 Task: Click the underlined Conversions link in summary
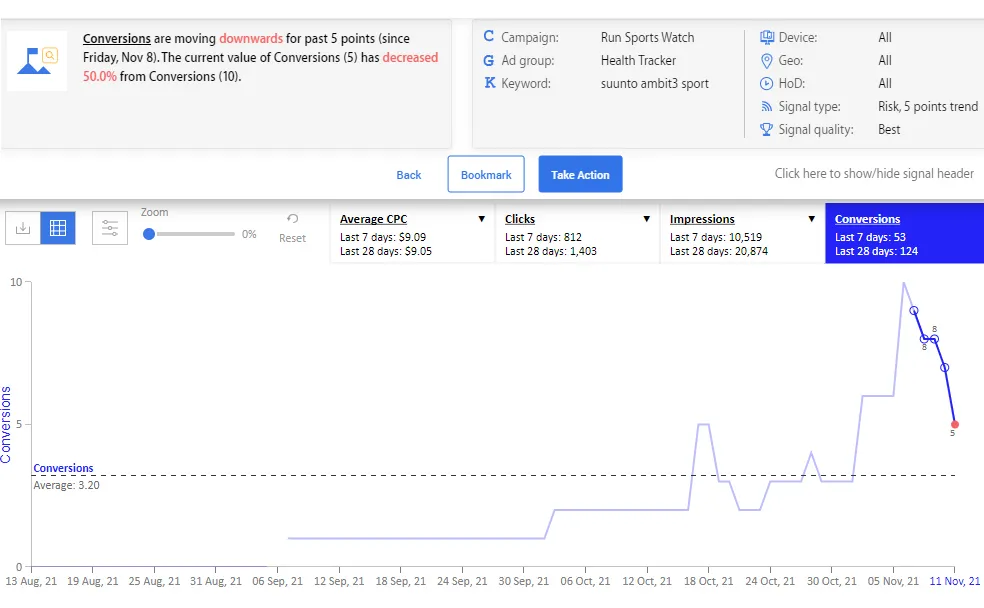tap(117, 38)
